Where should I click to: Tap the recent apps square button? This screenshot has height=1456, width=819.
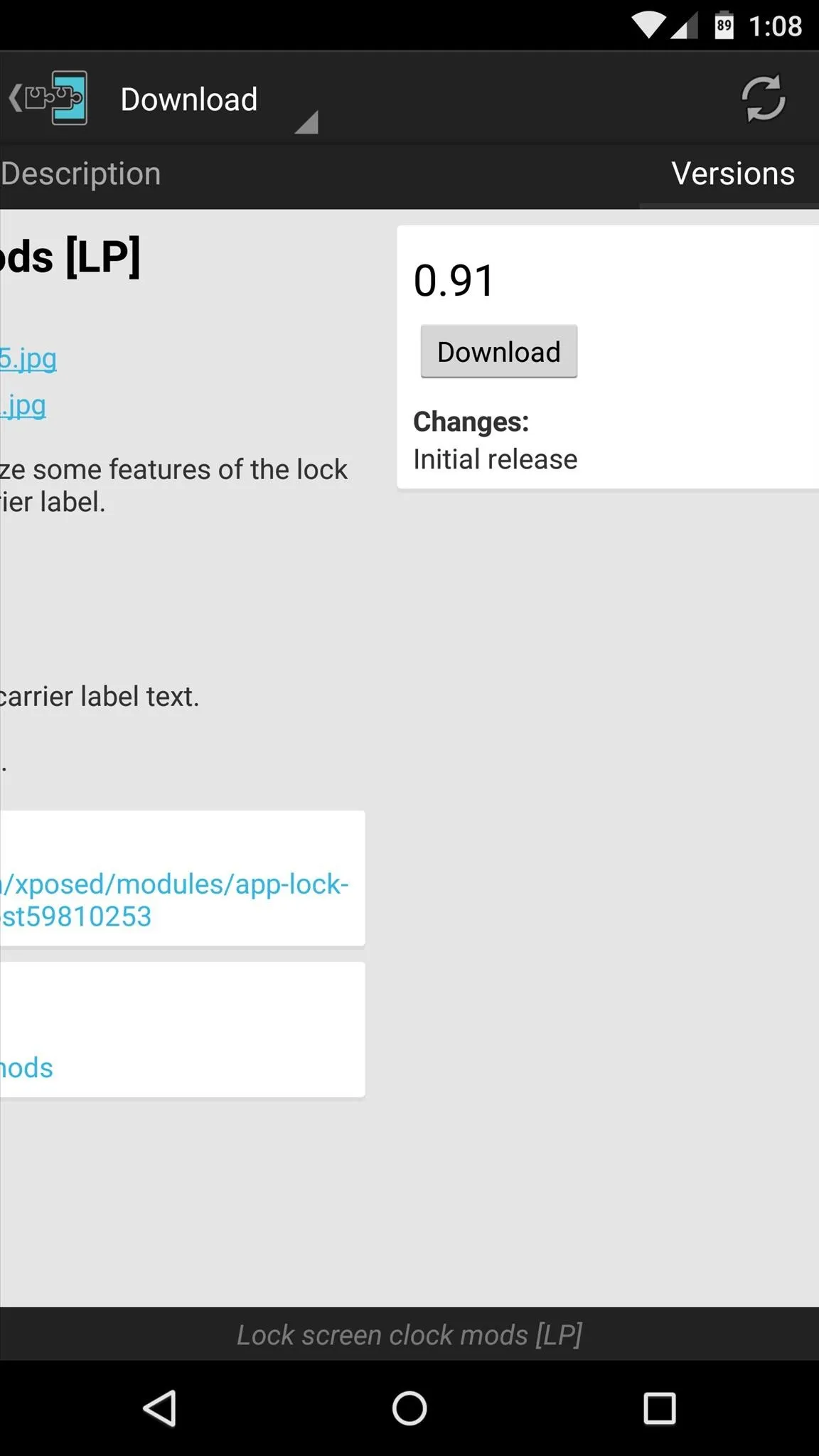point(659,1408)
